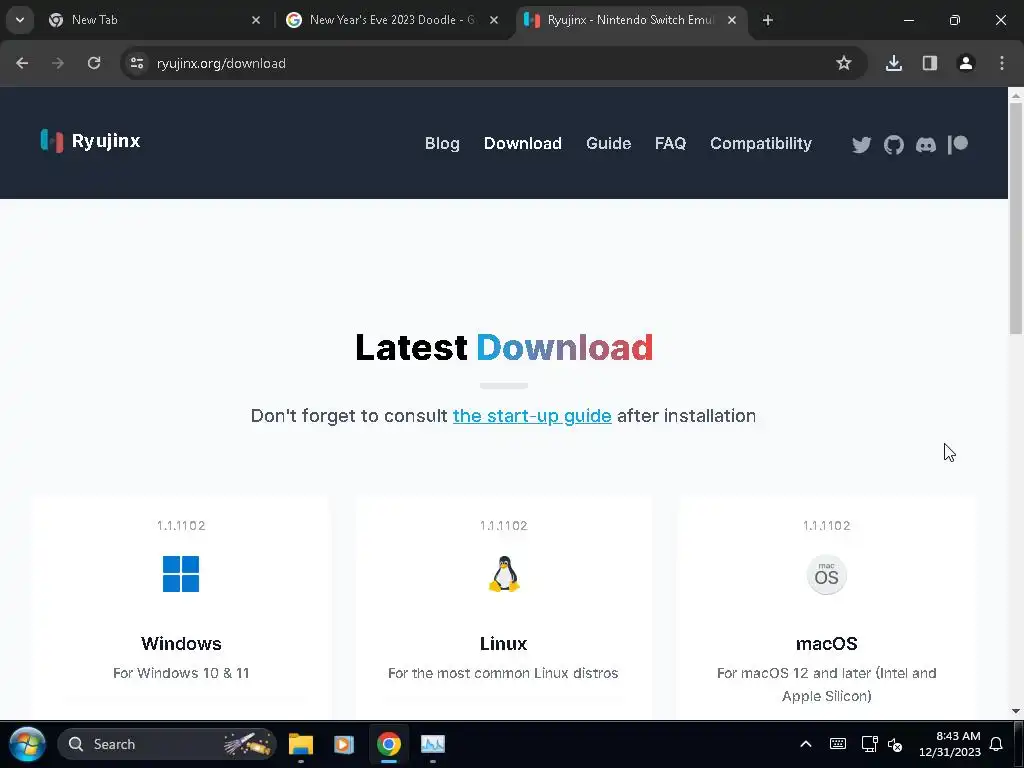Bookmark this page with the star icon
This screenshot has height=768, width=1024.
(844, 63)
